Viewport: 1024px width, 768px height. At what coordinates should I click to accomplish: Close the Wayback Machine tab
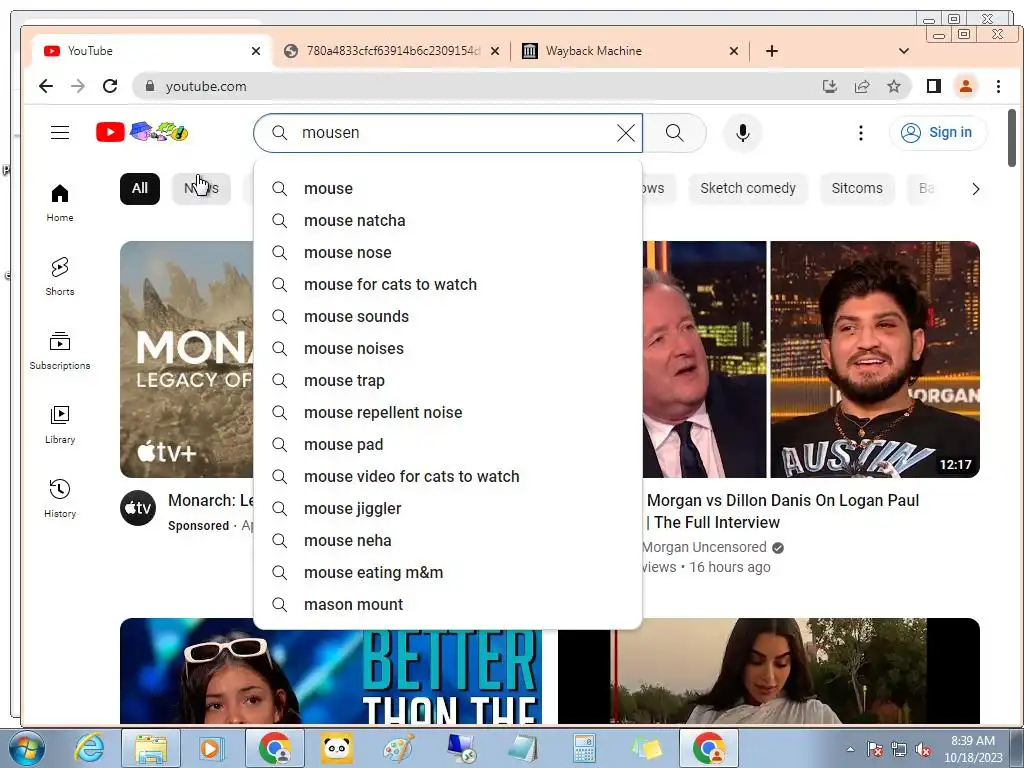[734, 51]
